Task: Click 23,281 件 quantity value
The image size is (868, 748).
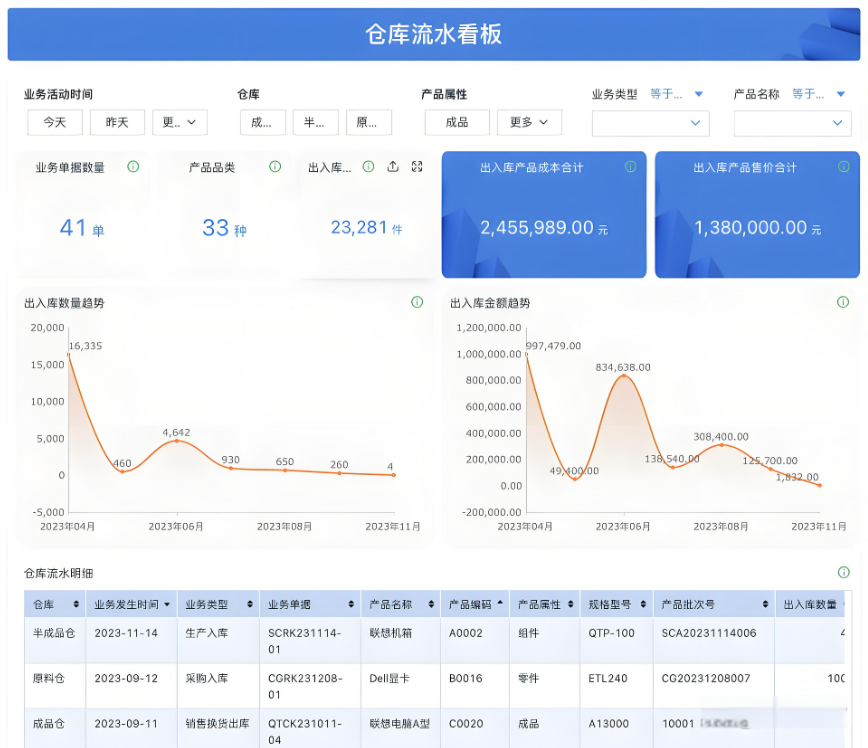Action: tap(366, 228)
